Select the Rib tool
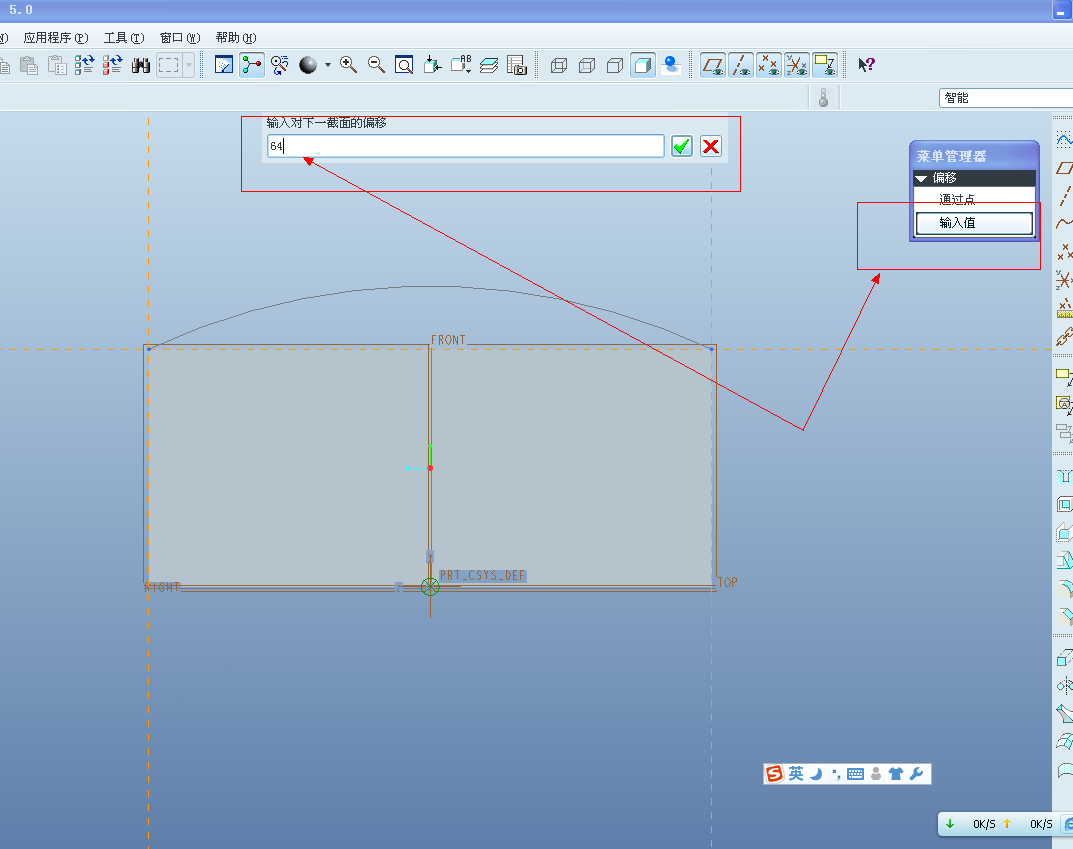The image size is (1073, 849). 1064,533
